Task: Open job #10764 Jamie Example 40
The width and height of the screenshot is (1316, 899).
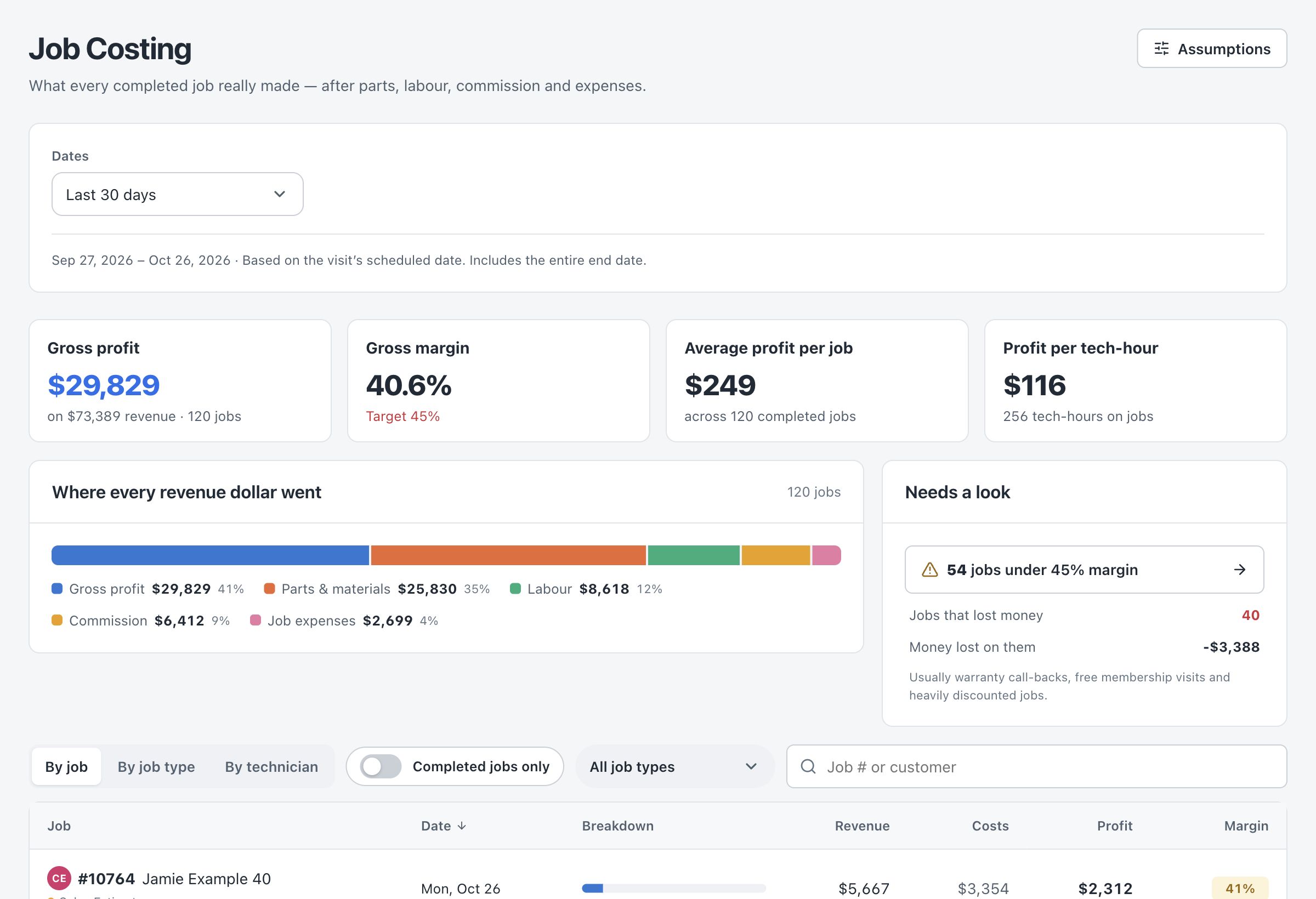Action: click(174, 879)
